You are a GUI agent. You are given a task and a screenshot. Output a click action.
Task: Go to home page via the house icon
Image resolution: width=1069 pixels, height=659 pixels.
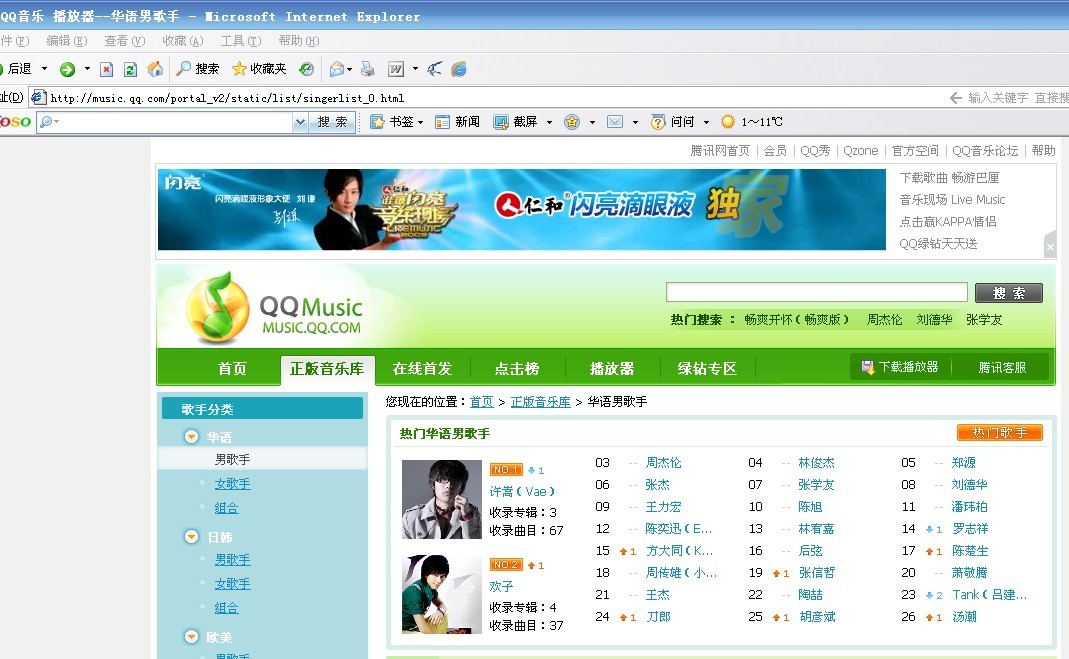click(155, 69)
